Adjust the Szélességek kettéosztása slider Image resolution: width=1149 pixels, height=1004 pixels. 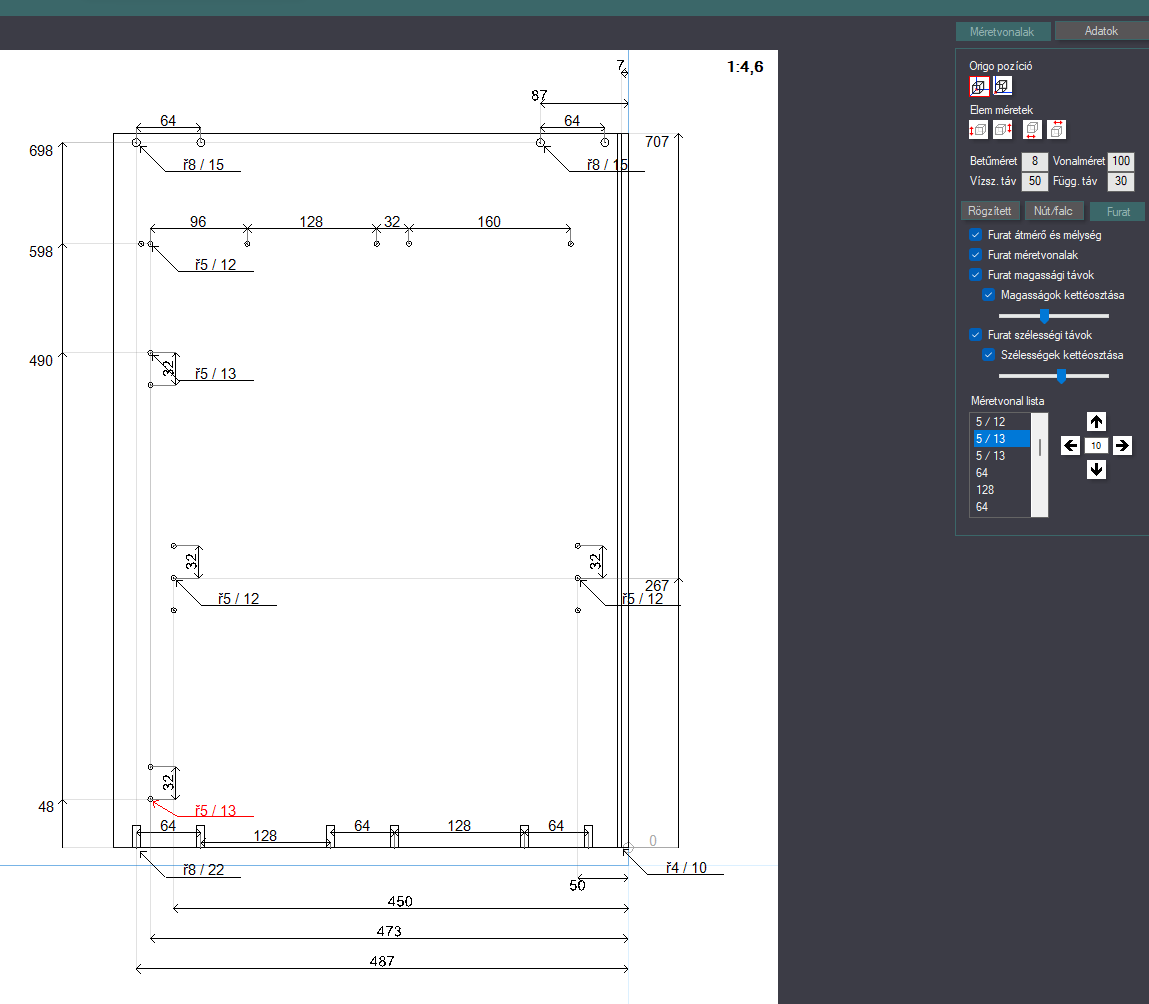1061,376
